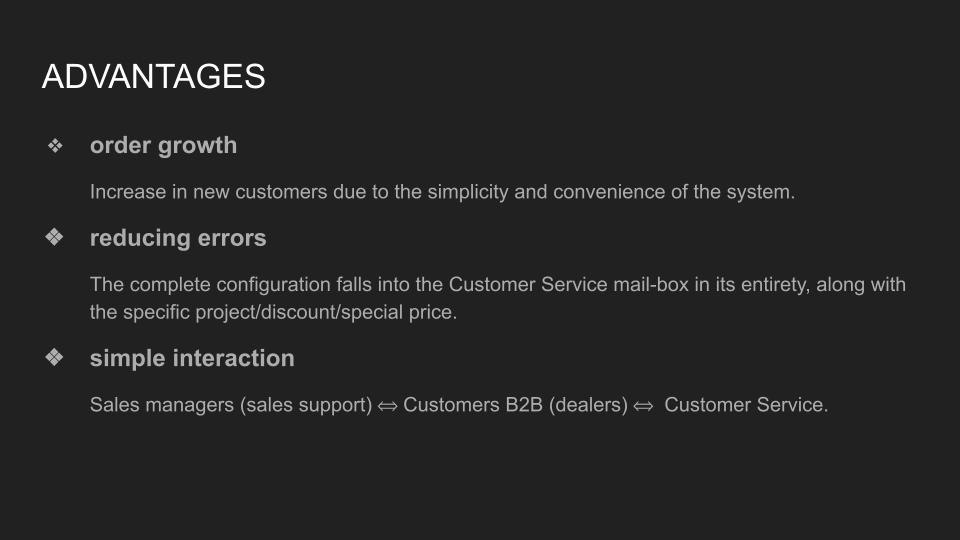Click the sentence starting "Increase in new customers"

(x=442, y=192)
